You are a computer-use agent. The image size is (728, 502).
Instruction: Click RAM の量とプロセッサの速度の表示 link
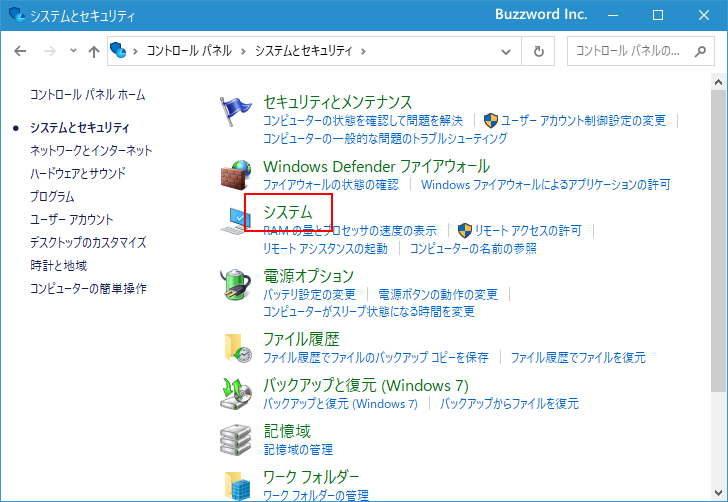pyautogui.click(x=350, y=231)
